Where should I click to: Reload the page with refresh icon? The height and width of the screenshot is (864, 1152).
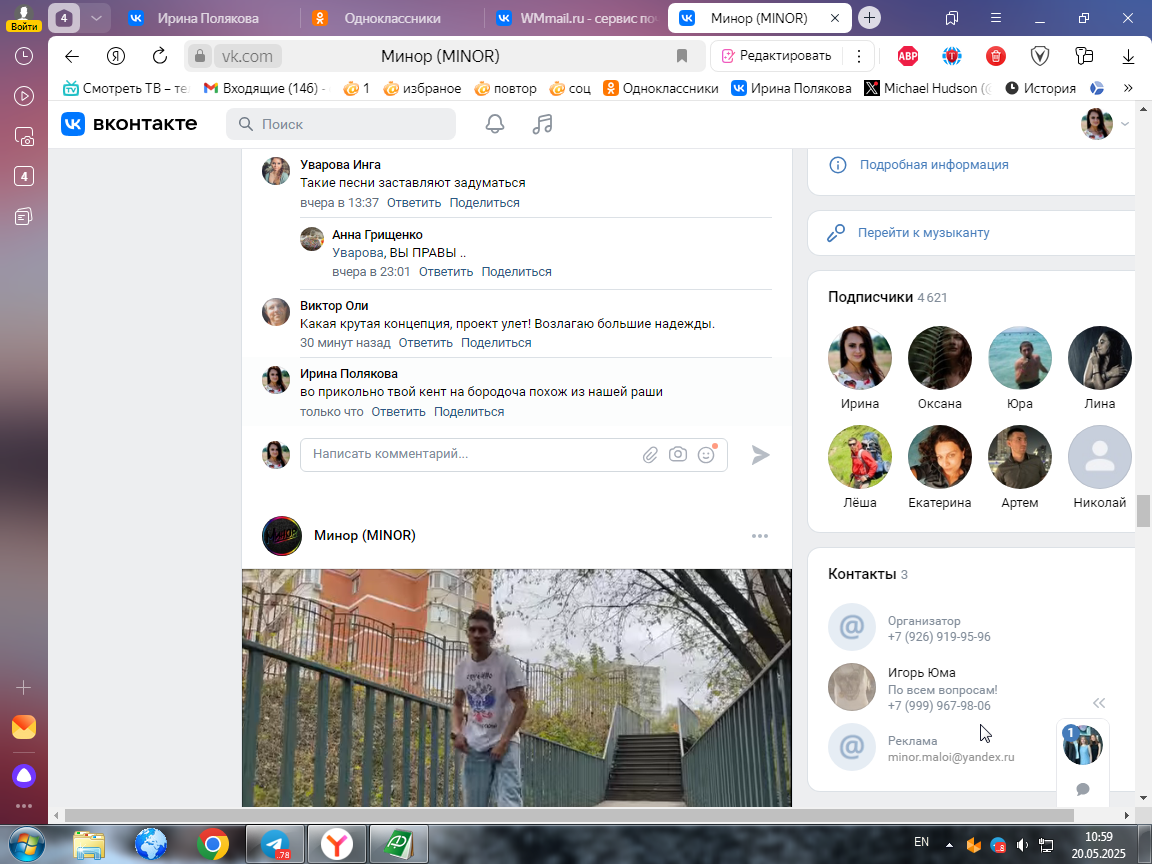[x=159, y=56]
